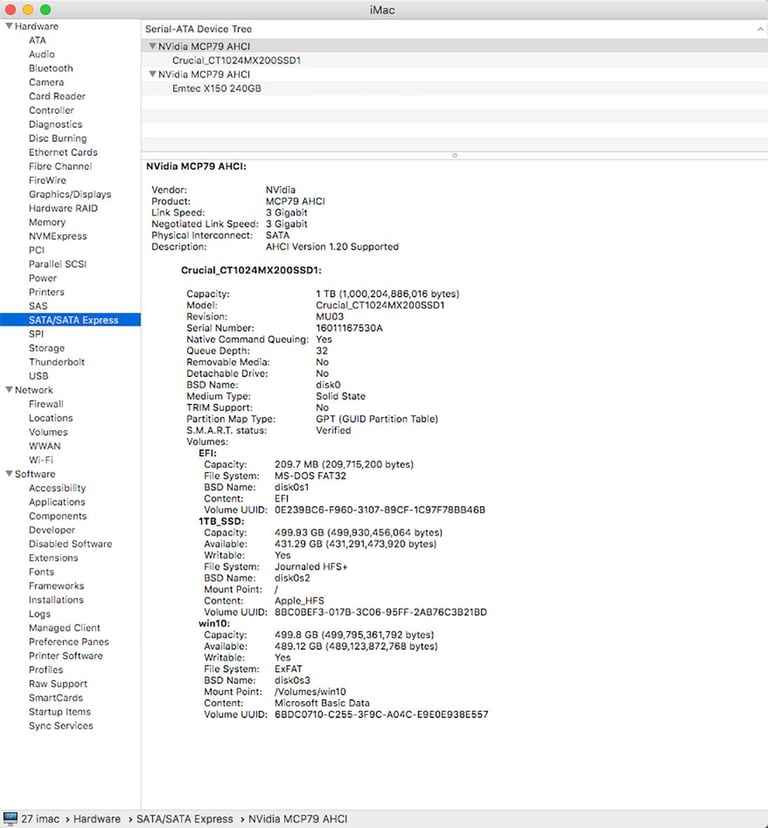Open Startup Items entry
Image resolution: width=768 pixels, height=828 pixels.
(60, 712)
